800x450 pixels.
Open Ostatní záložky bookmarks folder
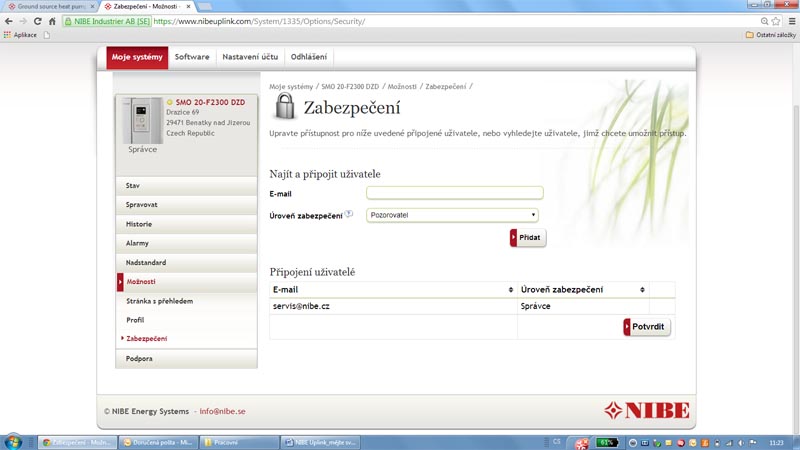770,35
